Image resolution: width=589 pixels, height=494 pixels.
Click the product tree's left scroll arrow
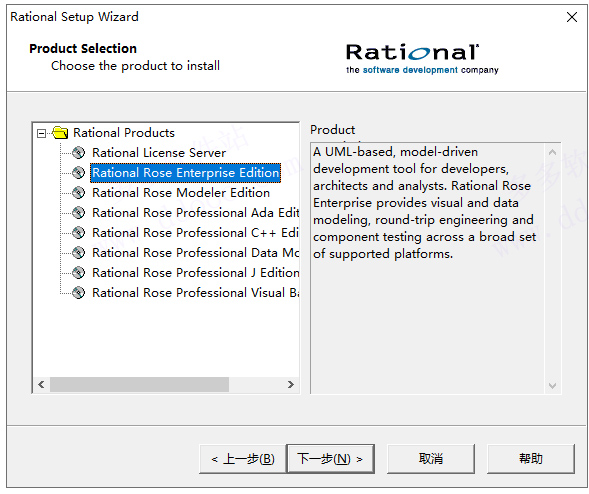click(x=41, y=384)
